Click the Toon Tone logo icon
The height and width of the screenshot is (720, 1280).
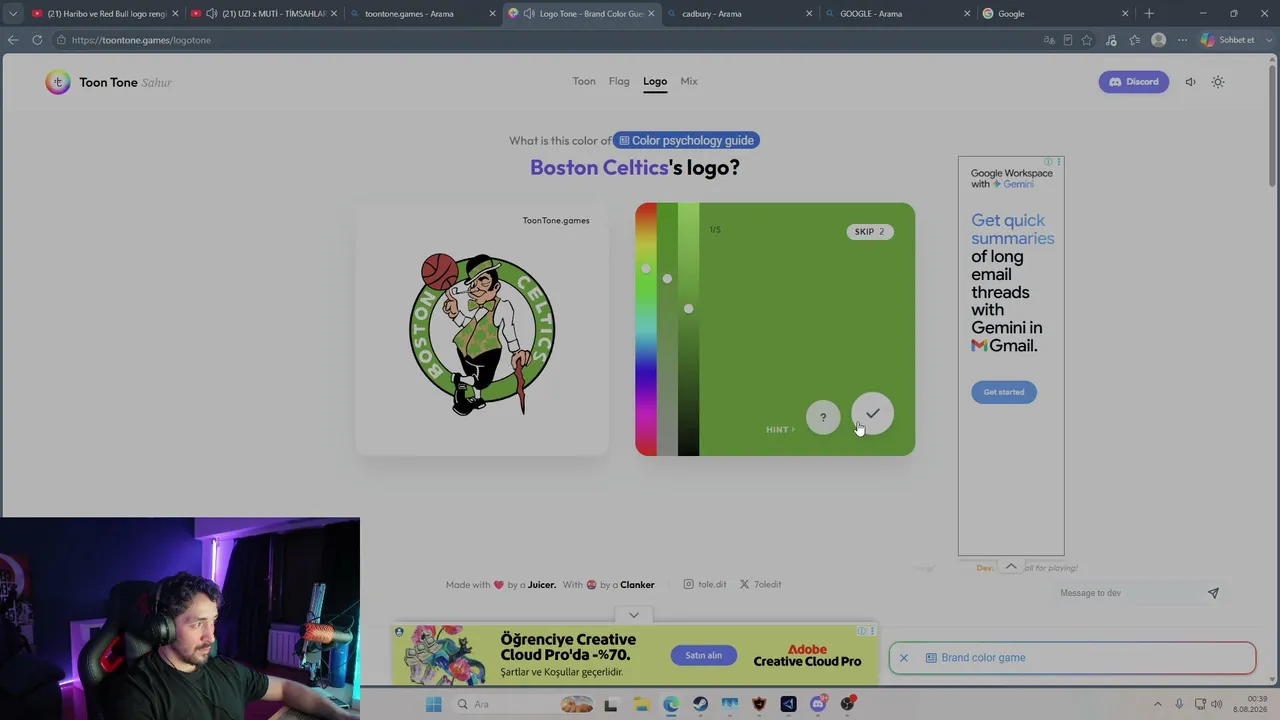tap(58, 82)
